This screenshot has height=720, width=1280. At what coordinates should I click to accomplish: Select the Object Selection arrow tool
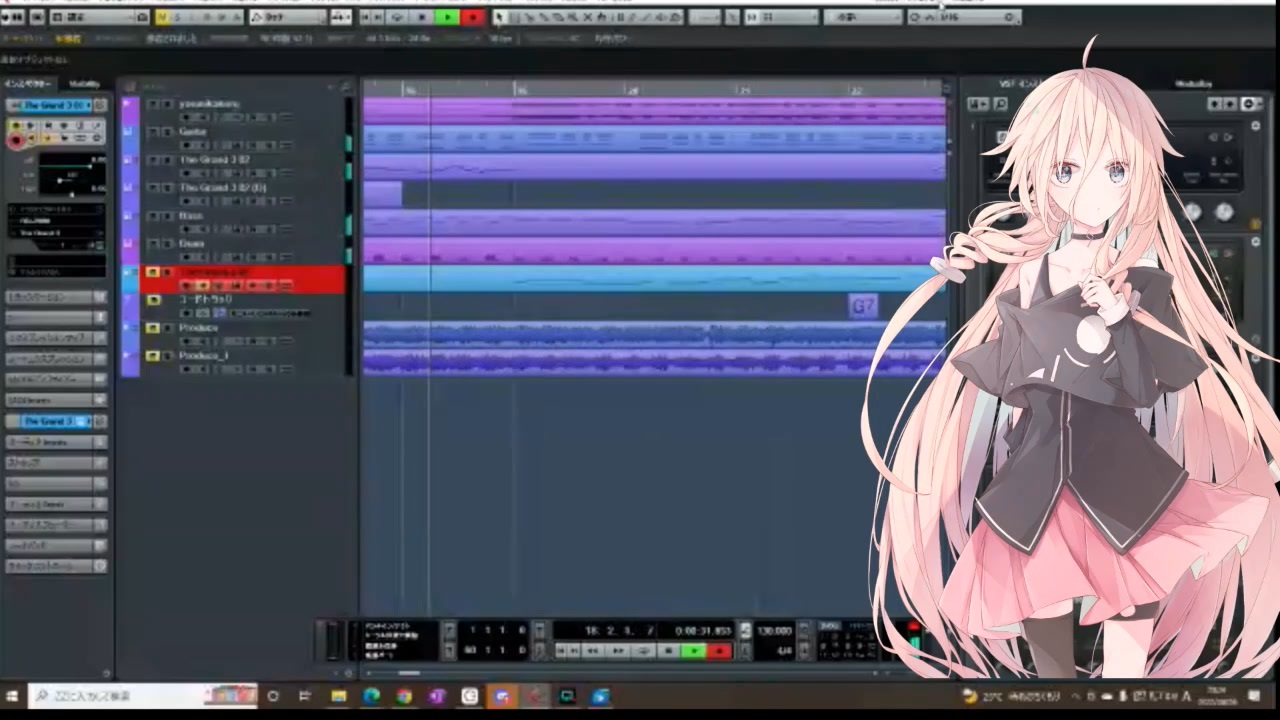[x=500, y=17]
